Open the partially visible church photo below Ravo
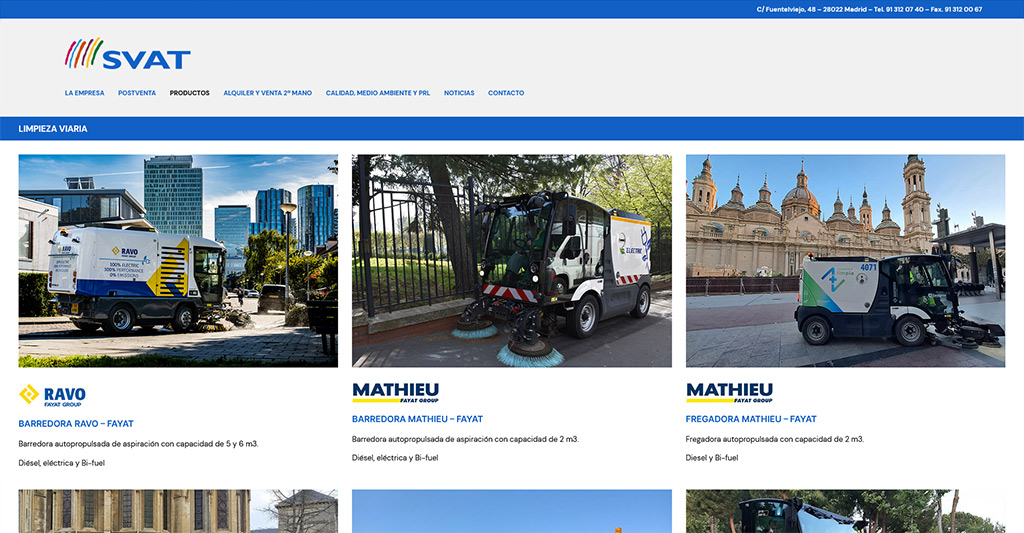Image resolution: width=1024 pixels, height=533 pixels. click(x=178, y=511)
